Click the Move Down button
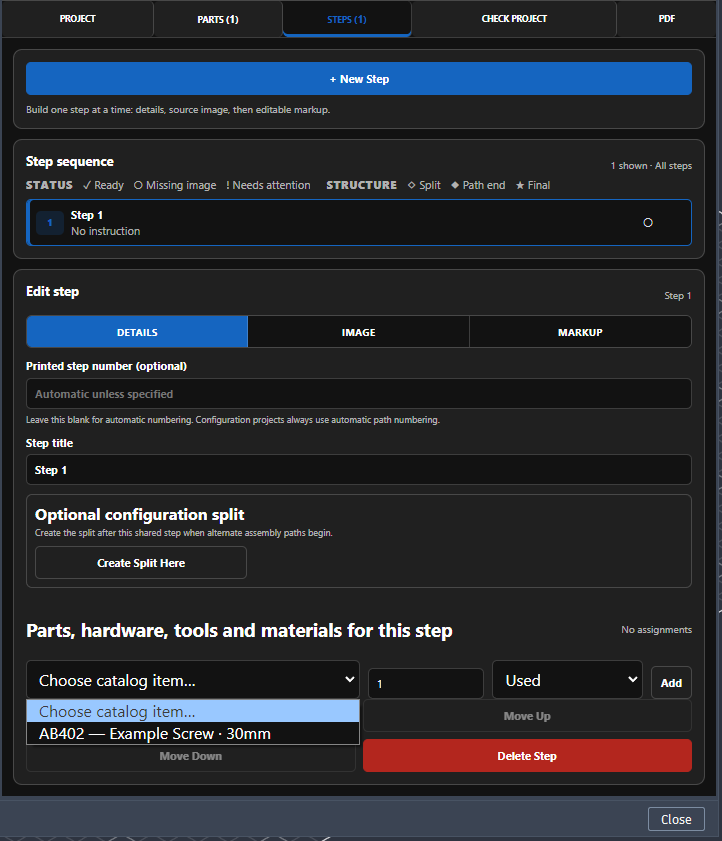This screenshot has height=841, width=722. [191, 756]
